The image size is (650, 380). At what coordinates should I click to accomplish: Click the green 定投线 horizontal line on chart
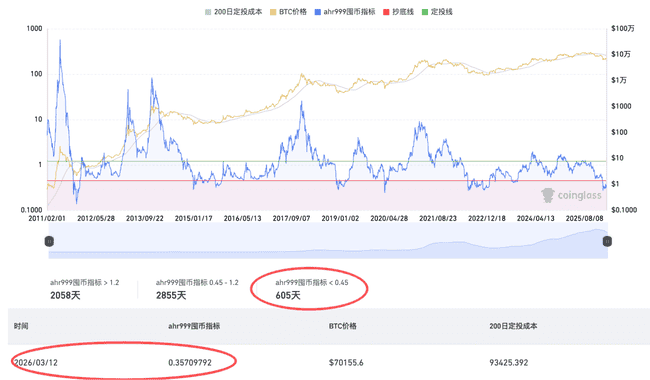tap(327, 161)
